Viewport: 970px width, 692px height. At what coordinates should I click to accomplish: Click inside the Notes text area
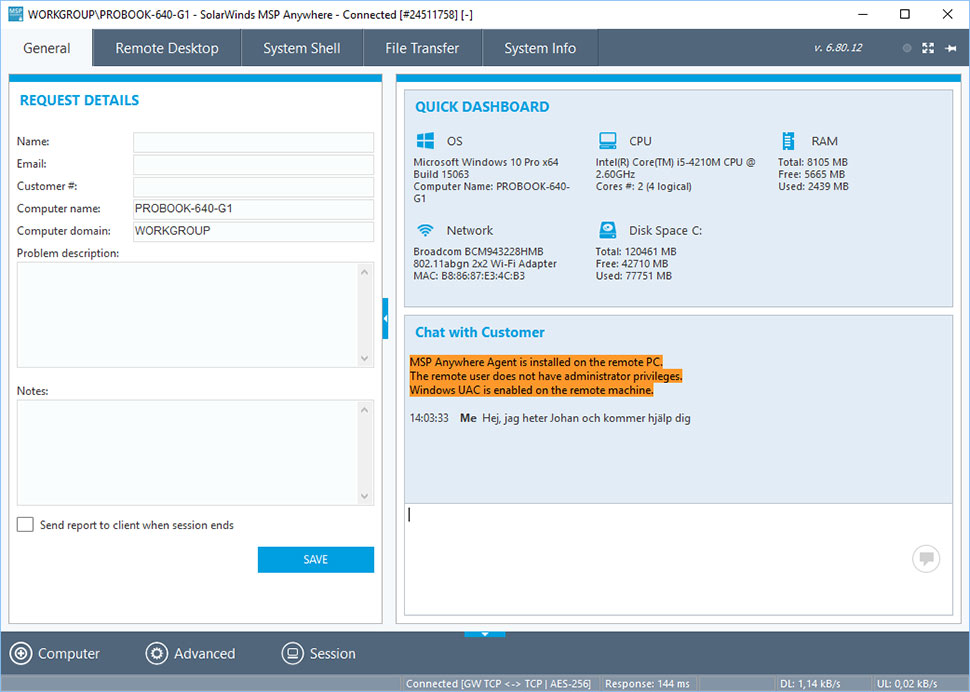pyautogui.click(x=187, y=453)
